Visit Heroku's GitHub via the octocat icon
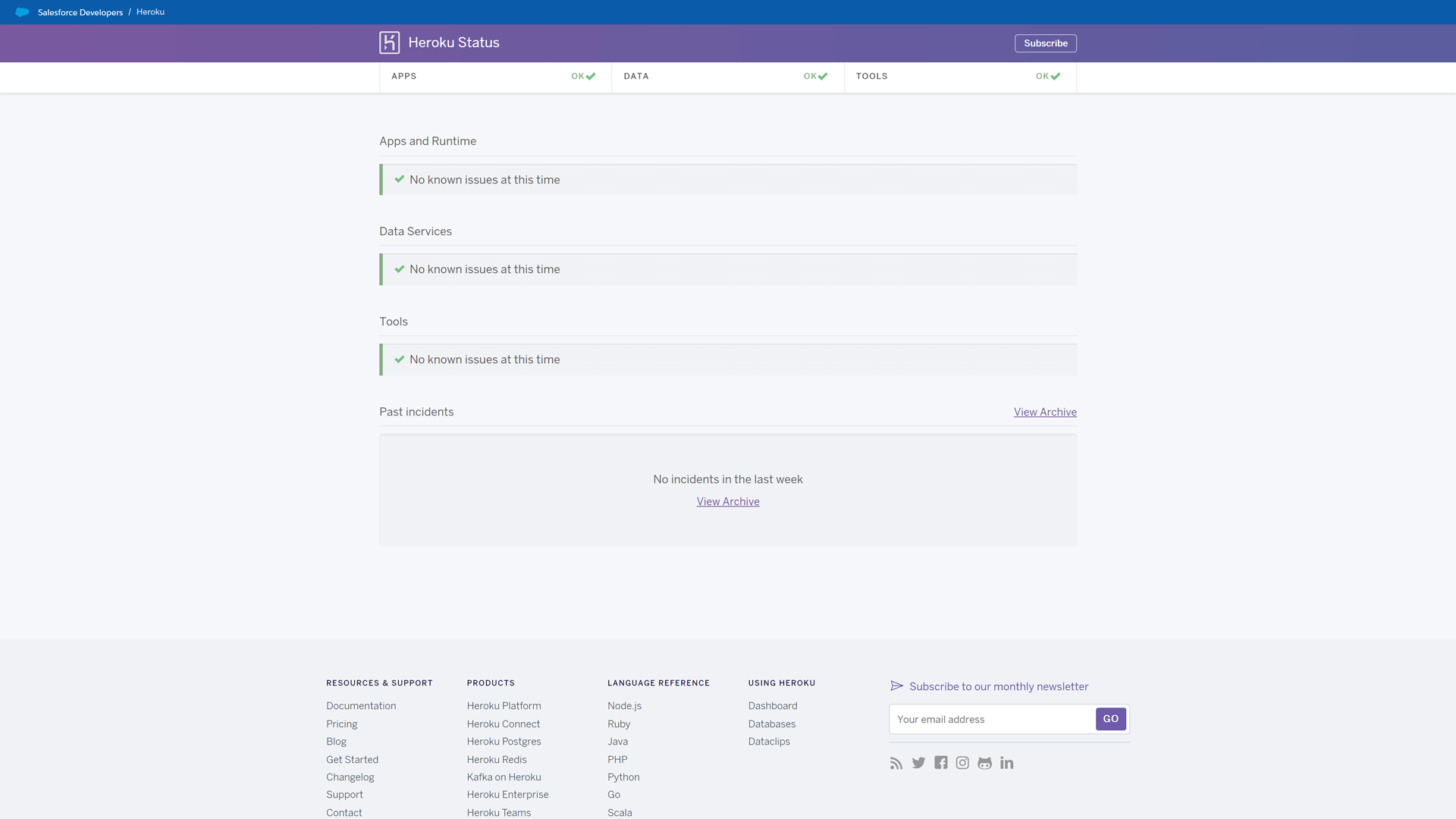This screenshot has width=1456, height=819. (x=984, y=763)
